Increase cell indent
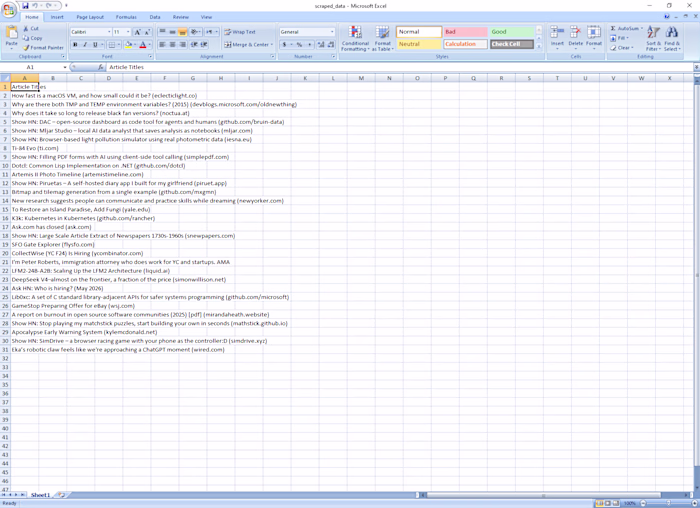The height and width of the screenshot is (508, 700). [204, 45]
